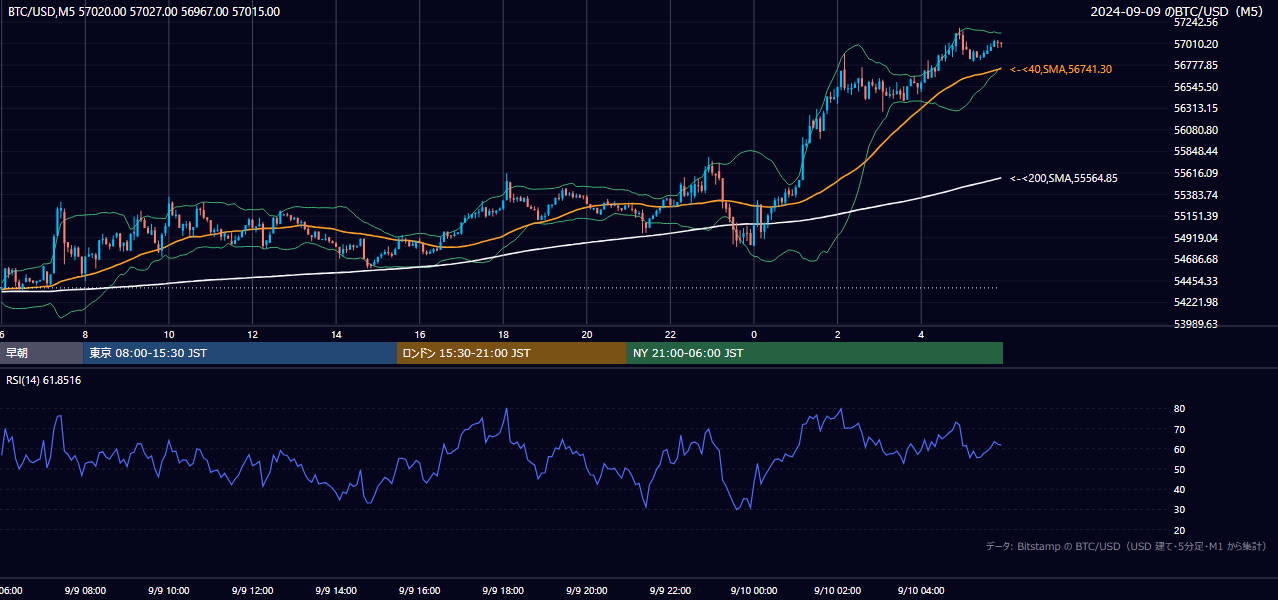Click the 9/9 10:00 time axis label
This screenshot has height=600, width=1278.
[x=169, y=591]
